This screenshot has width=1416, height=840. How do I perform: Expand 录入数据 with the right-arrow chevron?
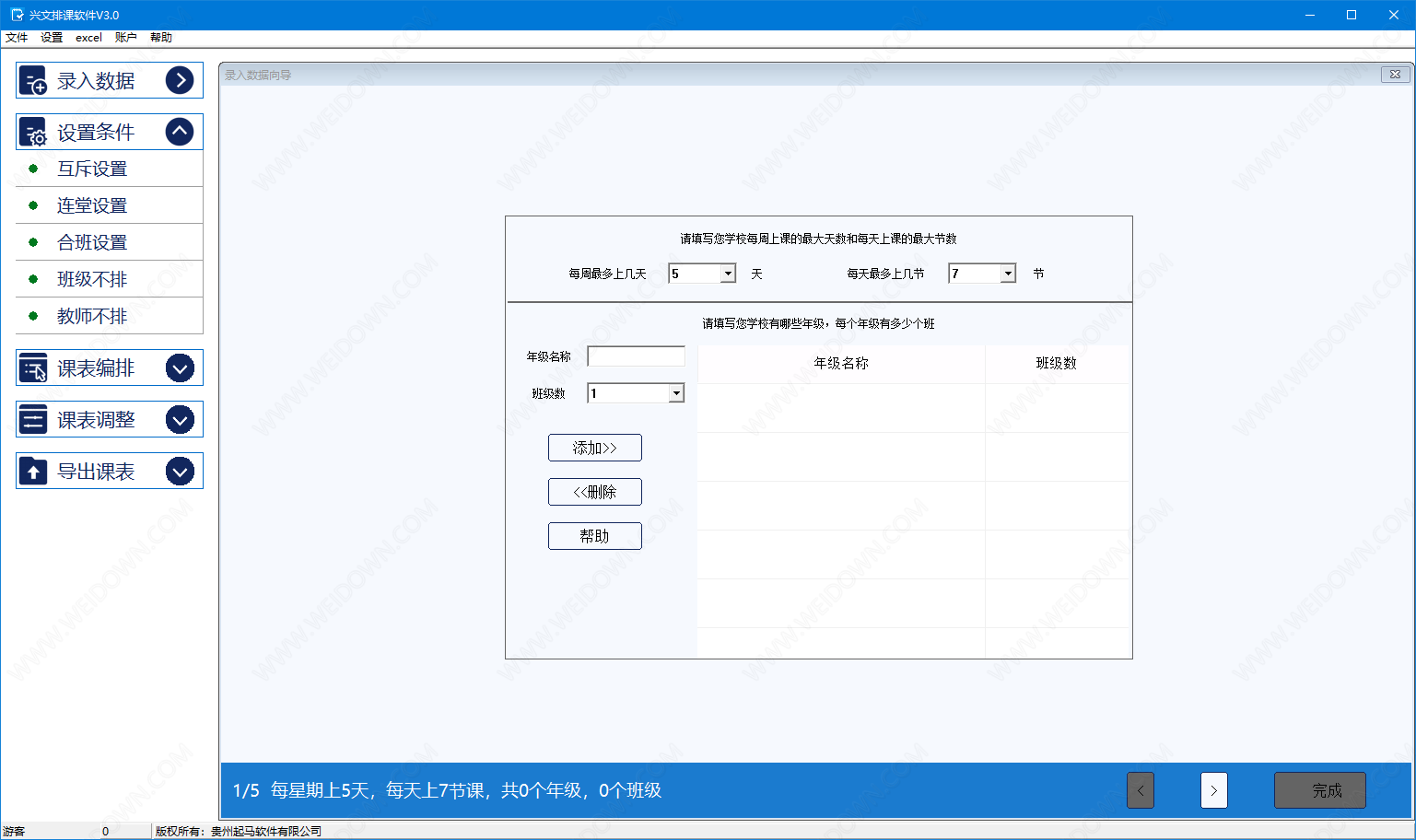tap(180, 81)
